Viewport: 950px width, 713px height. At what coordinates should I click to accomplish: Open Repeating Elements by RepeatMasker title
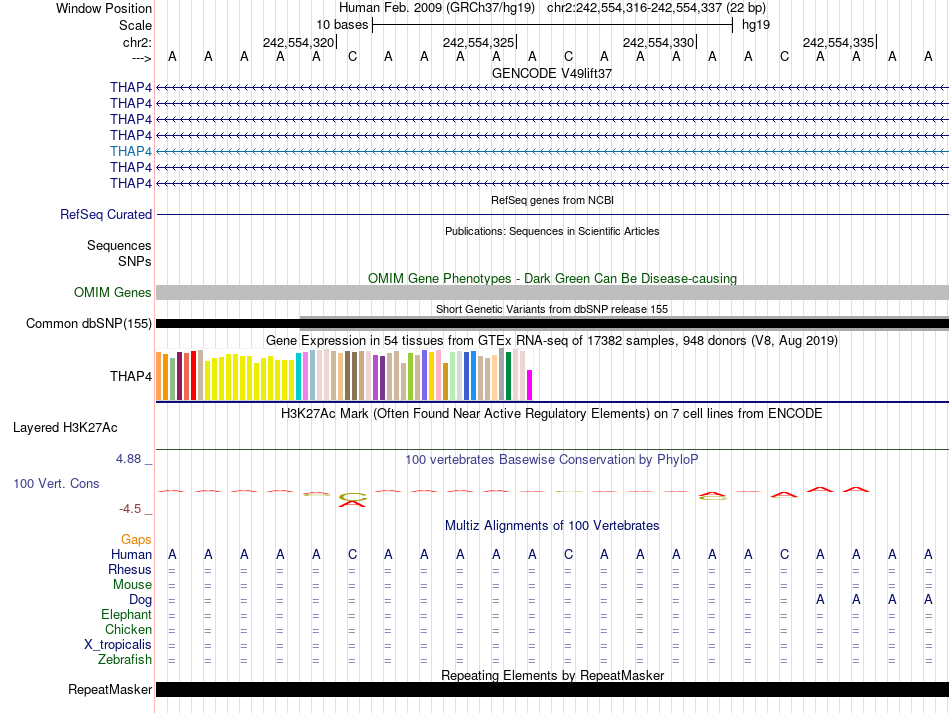pyautogui.click(x=552, y=676)
